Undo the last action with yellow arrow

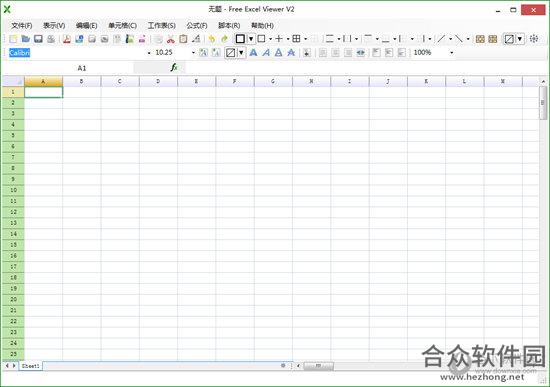[212, 39]
